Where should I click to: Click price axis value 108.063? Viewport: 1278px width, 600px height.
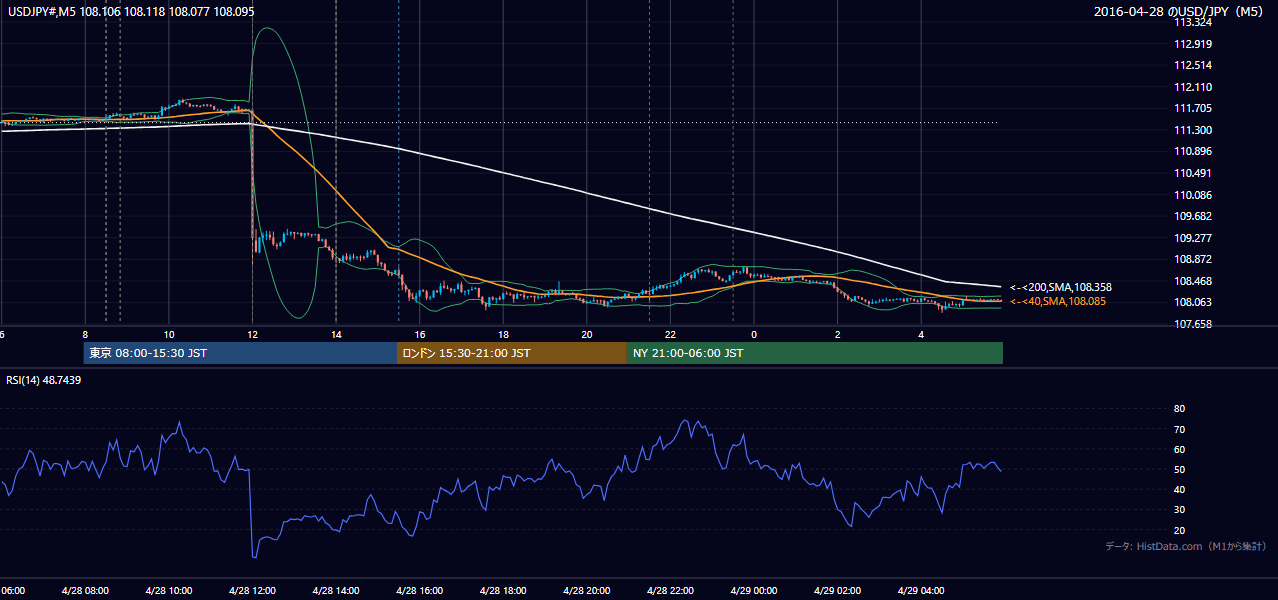(x=1193, y=302)
